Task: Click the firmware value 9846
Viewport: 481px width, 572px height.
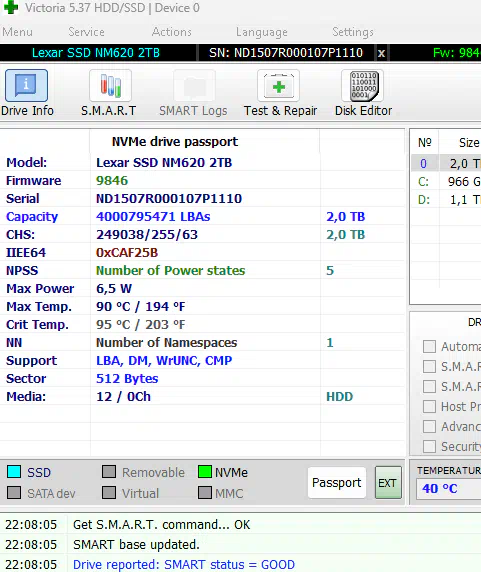Action: point(112,181)
